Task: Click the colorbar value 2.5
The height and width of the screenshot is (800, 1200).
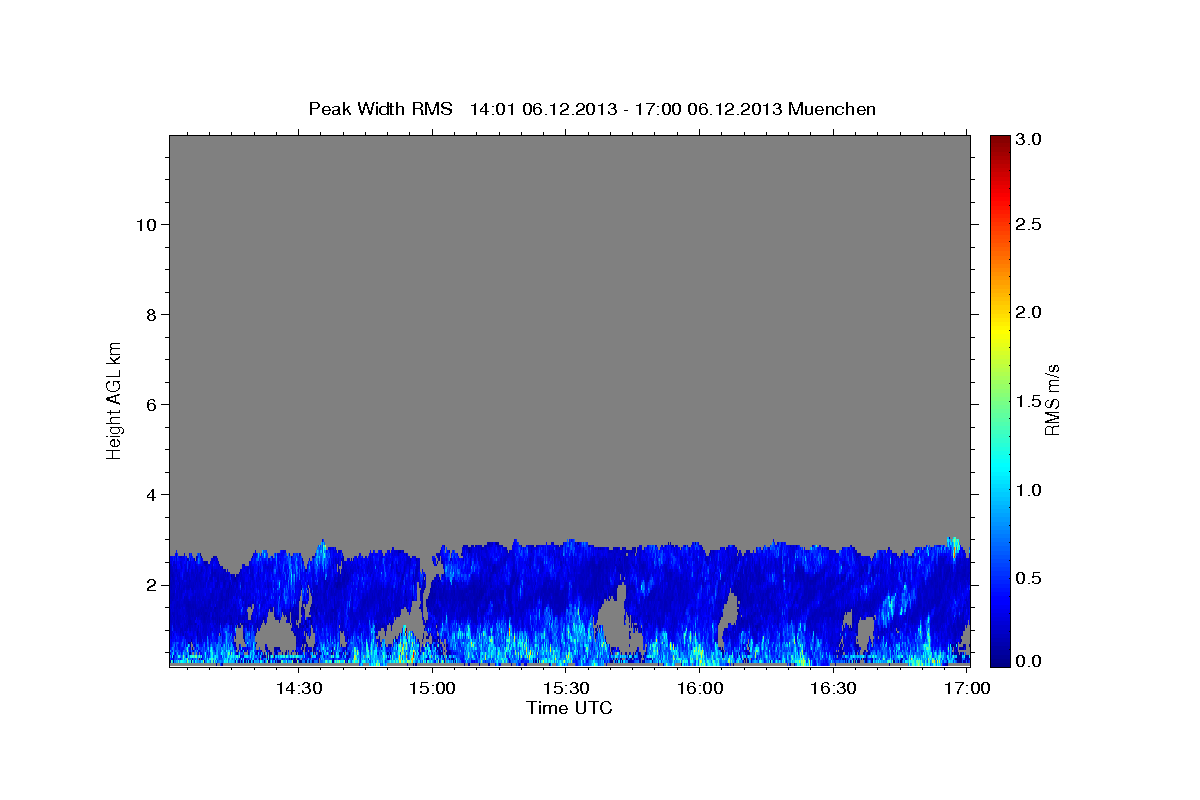Action: (1029, 224)
